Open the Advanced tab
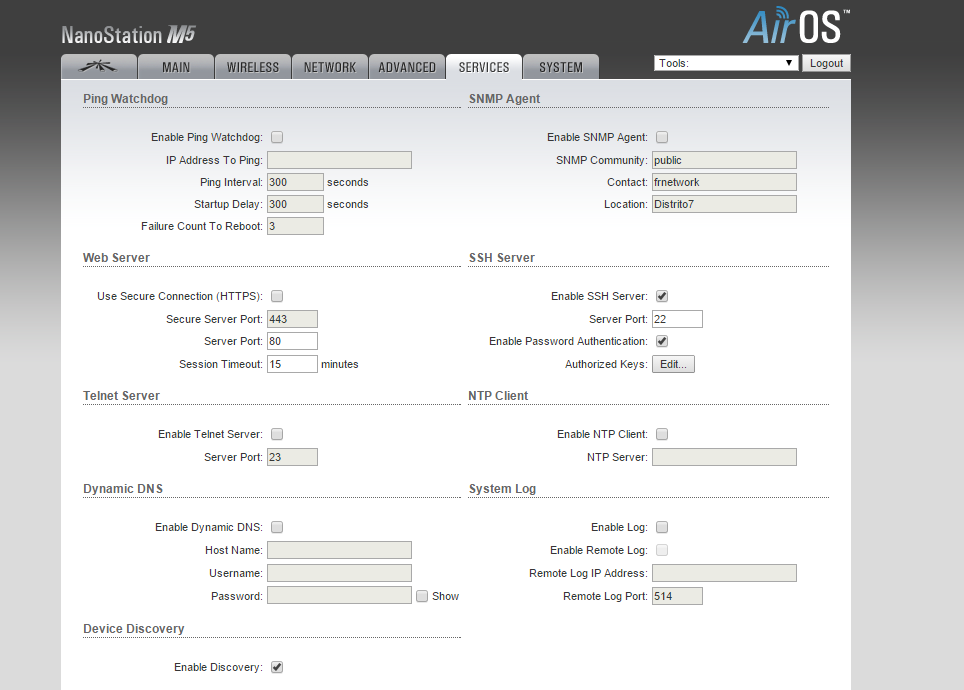Screen dimensions: 964x690 tap(407, 67)
